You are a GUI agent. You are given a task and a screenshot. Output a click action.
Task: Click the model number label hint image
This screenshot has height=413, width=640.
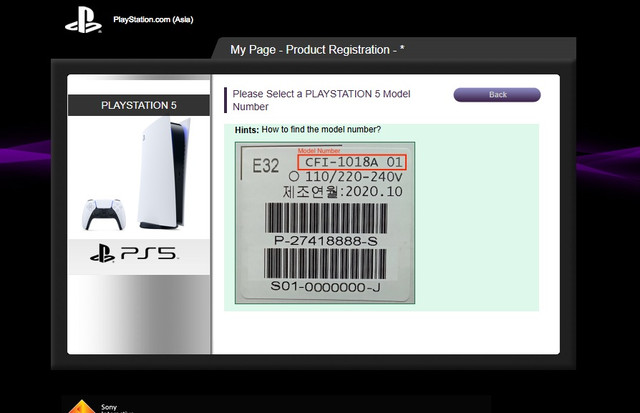[325, 223]
